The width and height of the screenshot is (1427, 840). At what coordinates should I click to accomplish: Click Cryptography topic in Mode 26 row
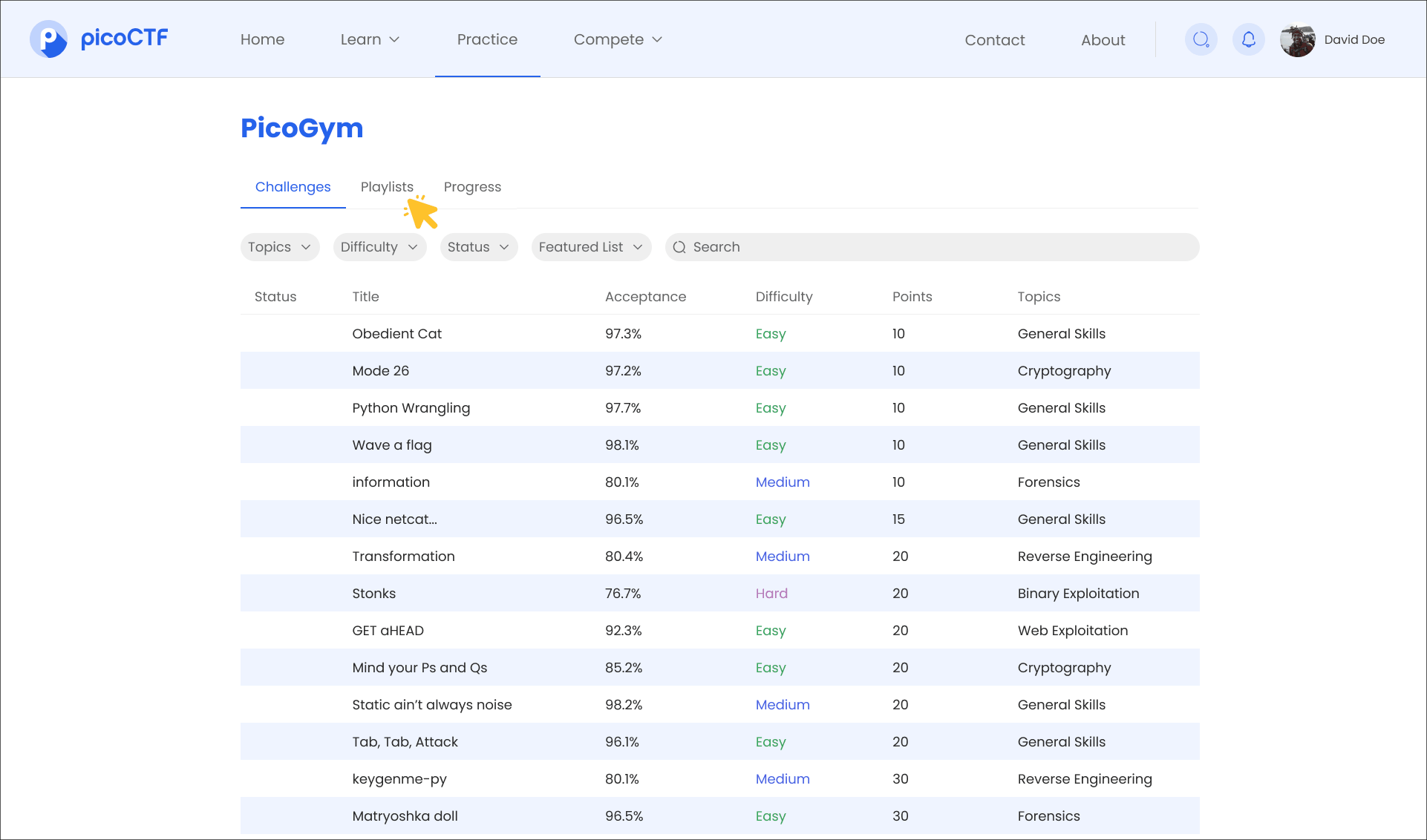tap(1064, 371)
